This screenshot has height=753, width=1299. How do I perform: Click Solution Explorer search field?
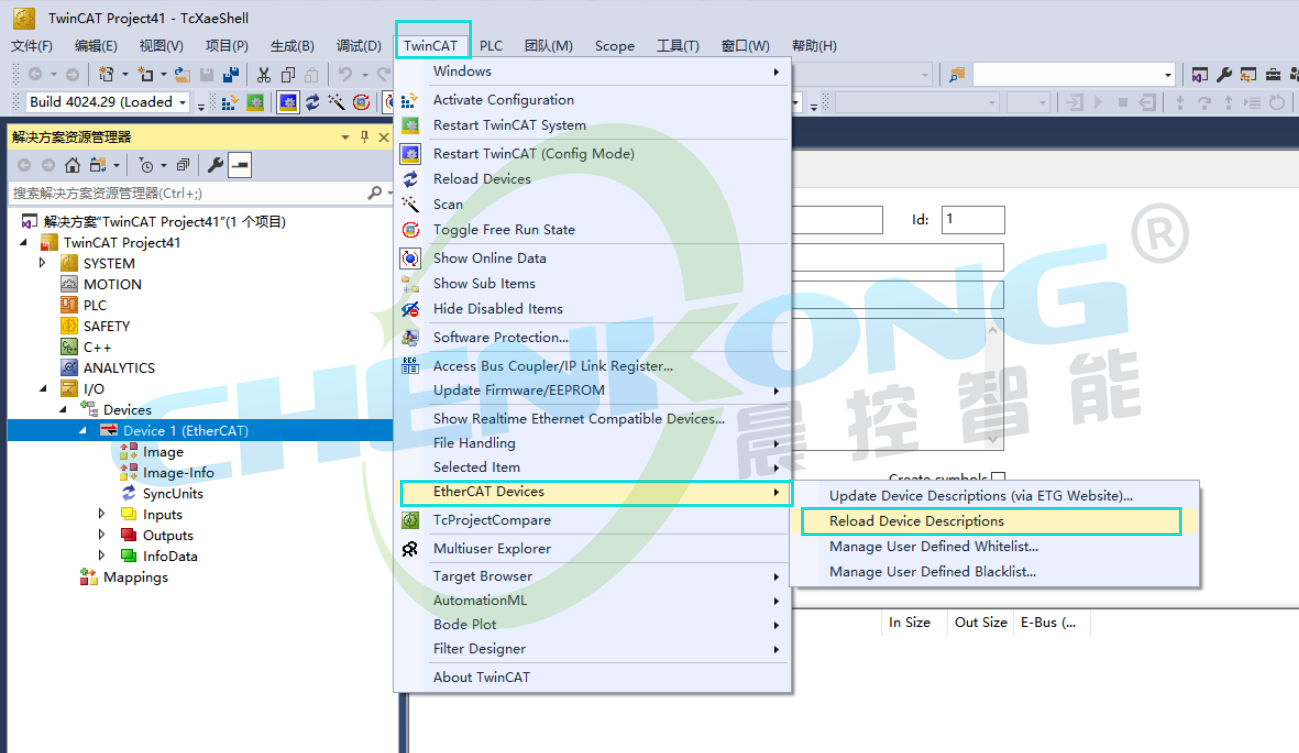pyautogui.click(x=188, y=193)
